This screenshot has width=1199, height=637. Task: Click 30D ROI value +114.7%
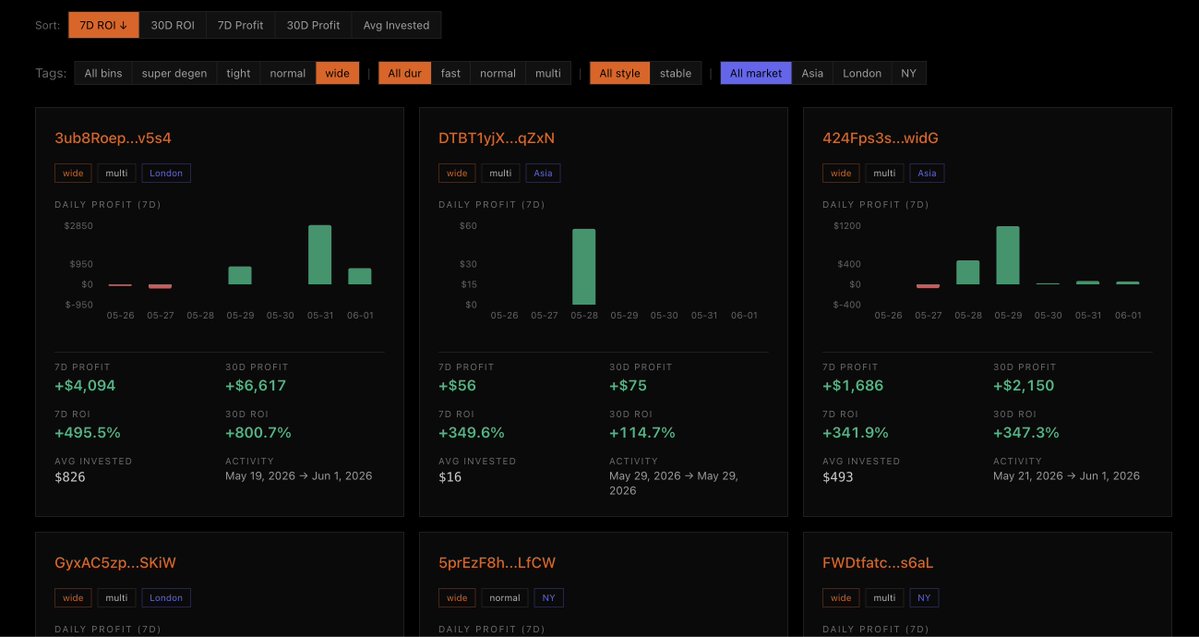(642, 433)
